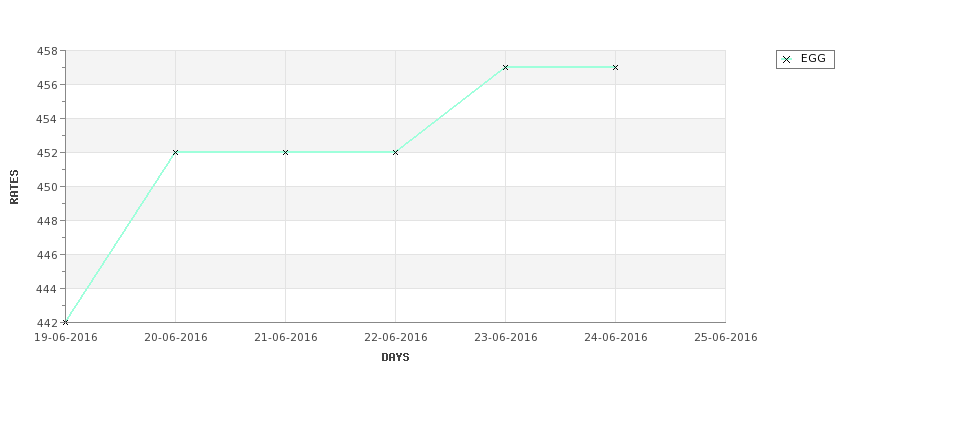Viewport: 975px width, 429px height.
Task: Click the 20-06-2016 x-axis date label
Action: point(175,338)
